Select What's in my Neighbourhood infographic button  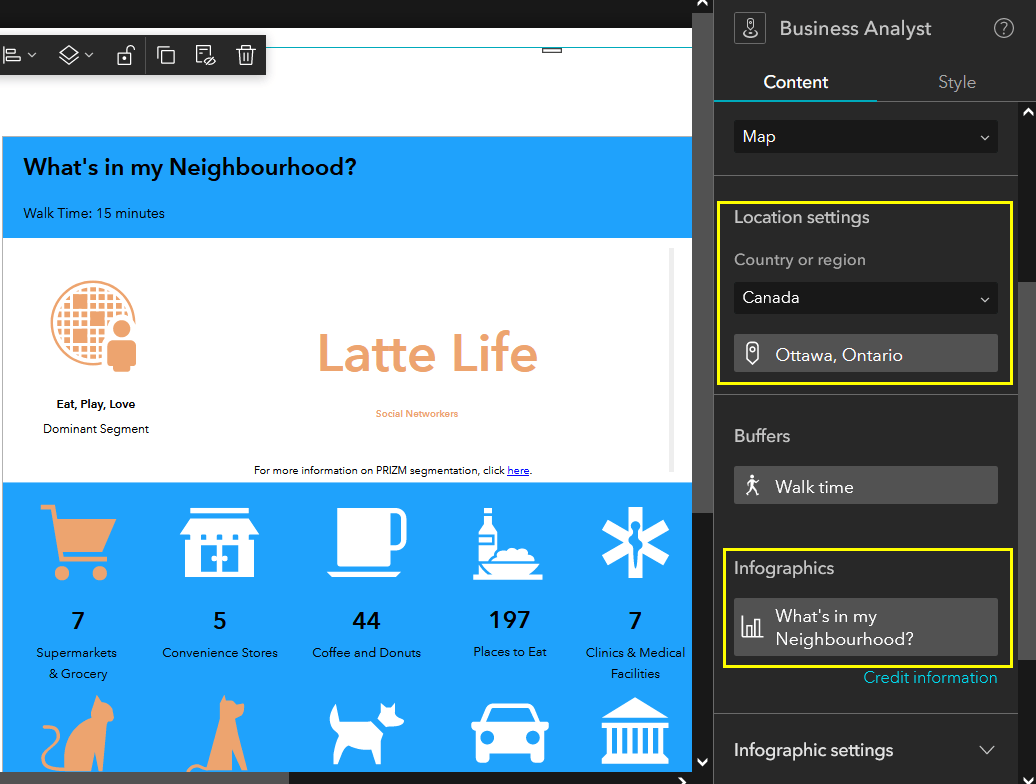[866, 627]
